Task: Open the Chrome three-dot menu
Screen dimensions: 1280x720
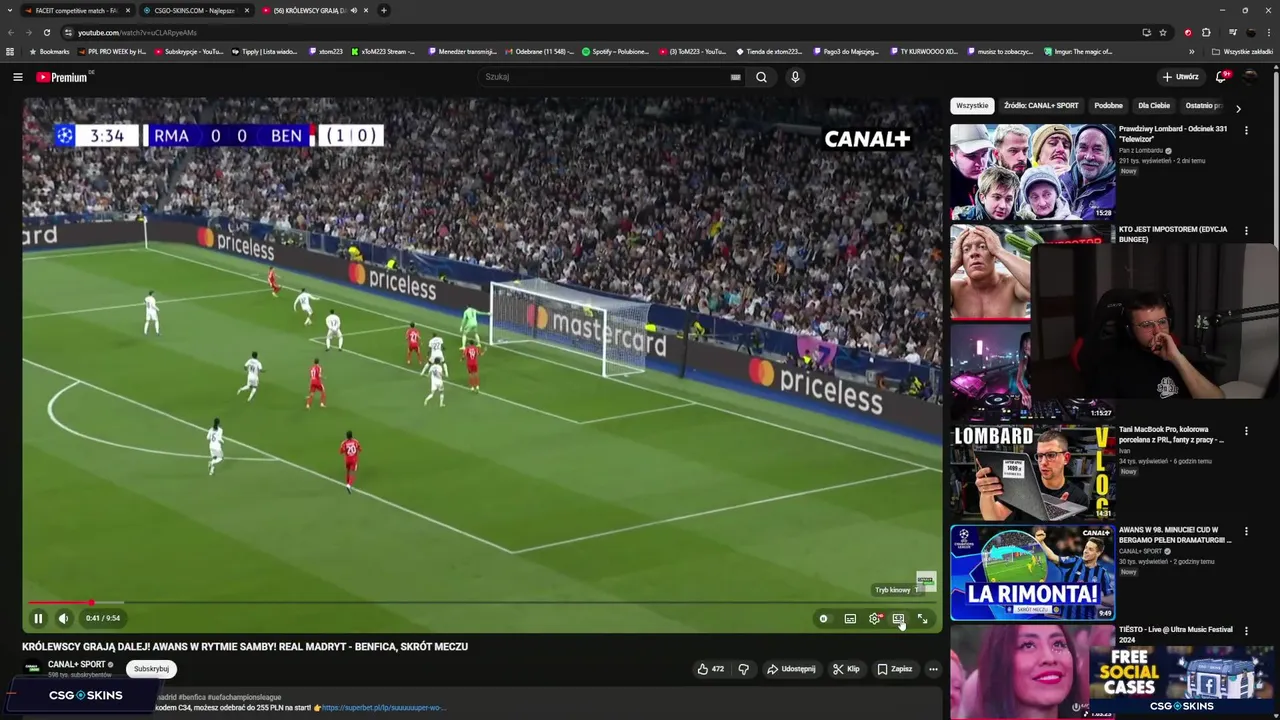Action: point(1269,32)
